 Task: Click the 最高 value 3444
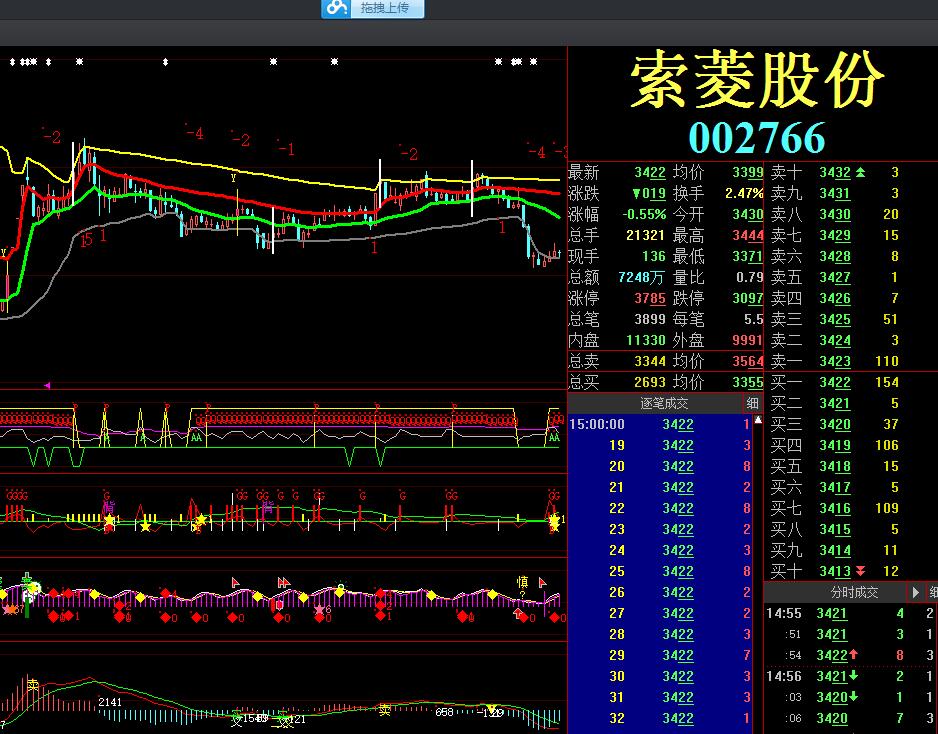(748, 236)
